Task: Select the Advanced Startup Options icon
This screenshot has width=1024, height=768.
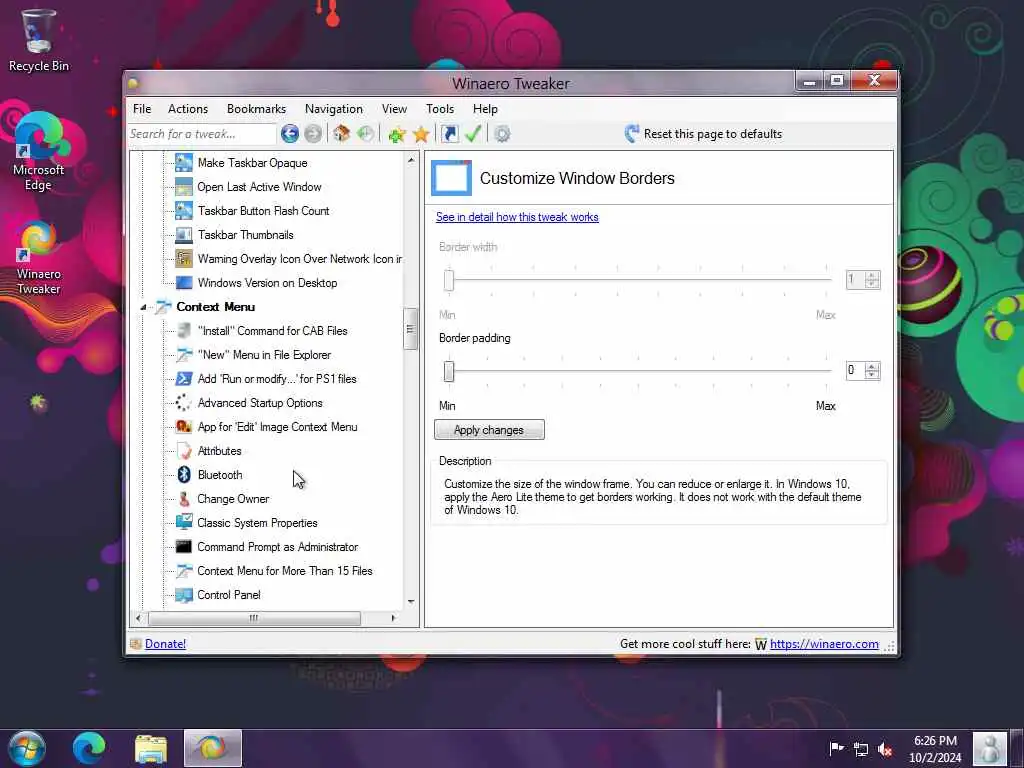Action: click(x=184, y=403)
